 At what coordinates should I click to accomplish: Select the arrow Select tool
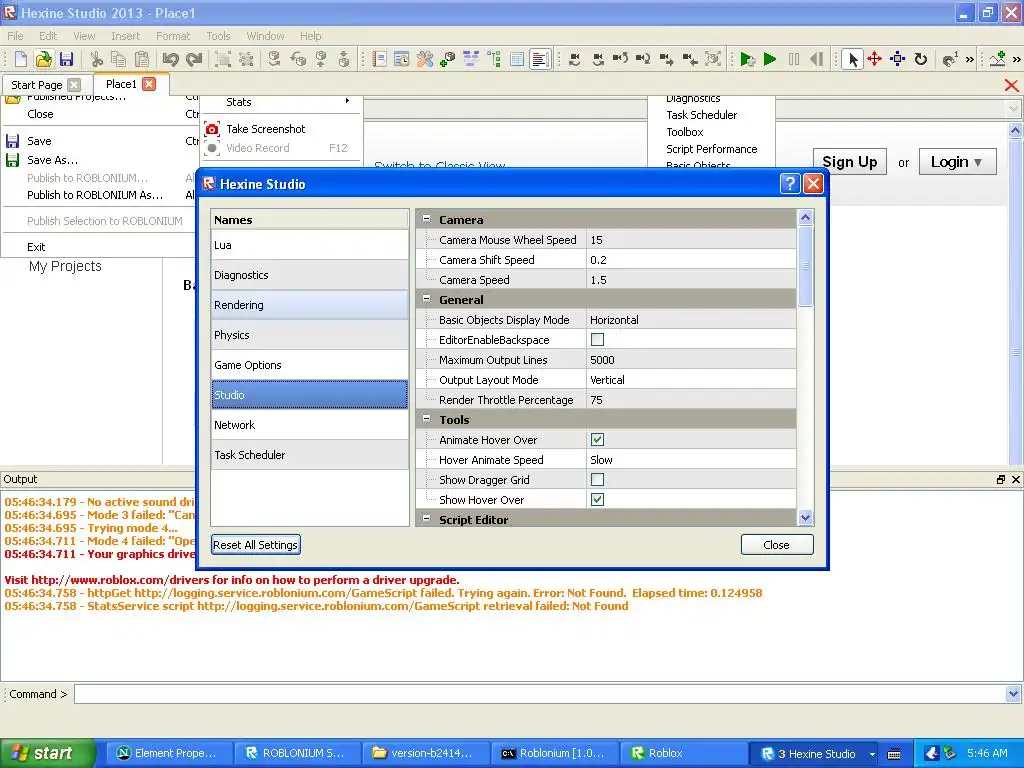tap(852, 59)
